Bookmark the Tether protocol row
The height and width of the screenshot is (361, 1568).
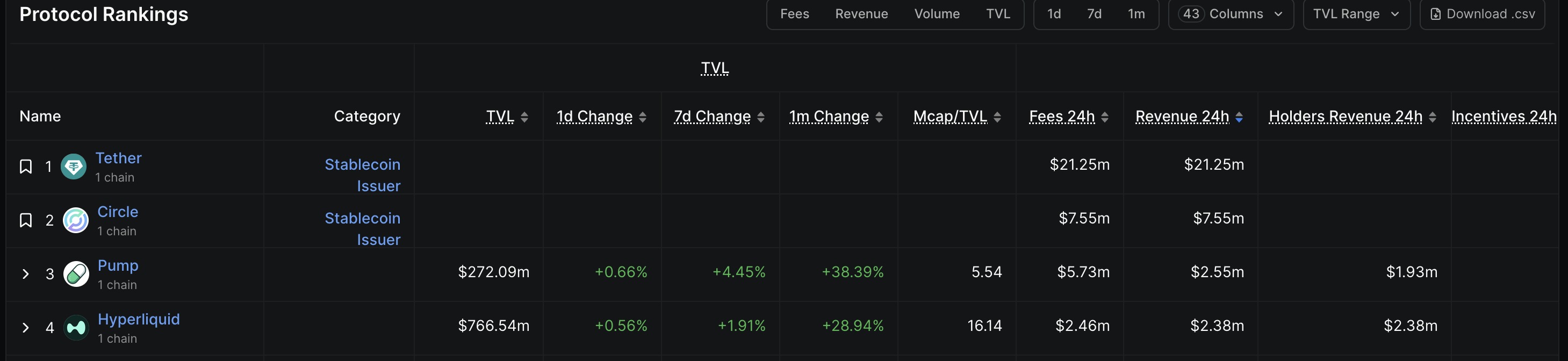(x=26, y=166)
